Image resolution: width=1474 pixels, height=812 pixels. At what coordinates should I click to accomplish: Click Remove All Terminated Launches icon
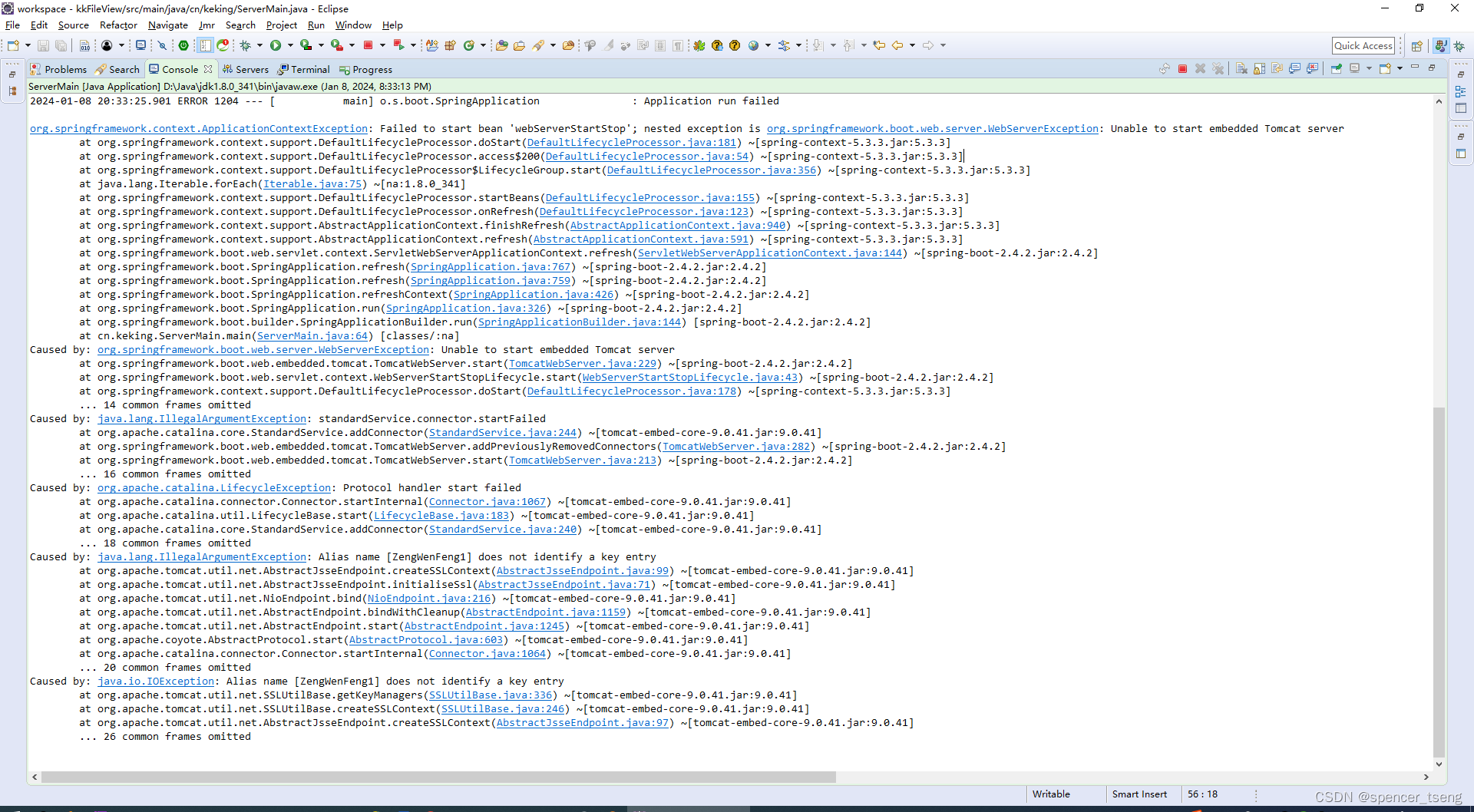point(1218,68)
